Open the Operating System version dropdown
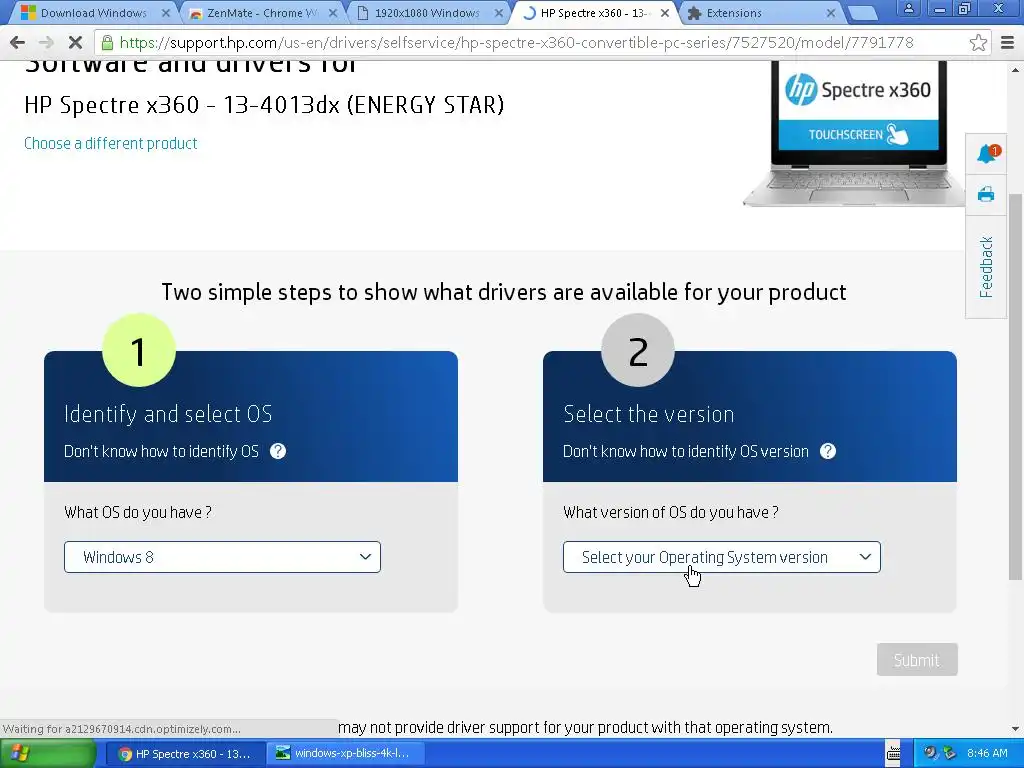Viewport: 1024px width, 768px height. (x=722, y=557)
